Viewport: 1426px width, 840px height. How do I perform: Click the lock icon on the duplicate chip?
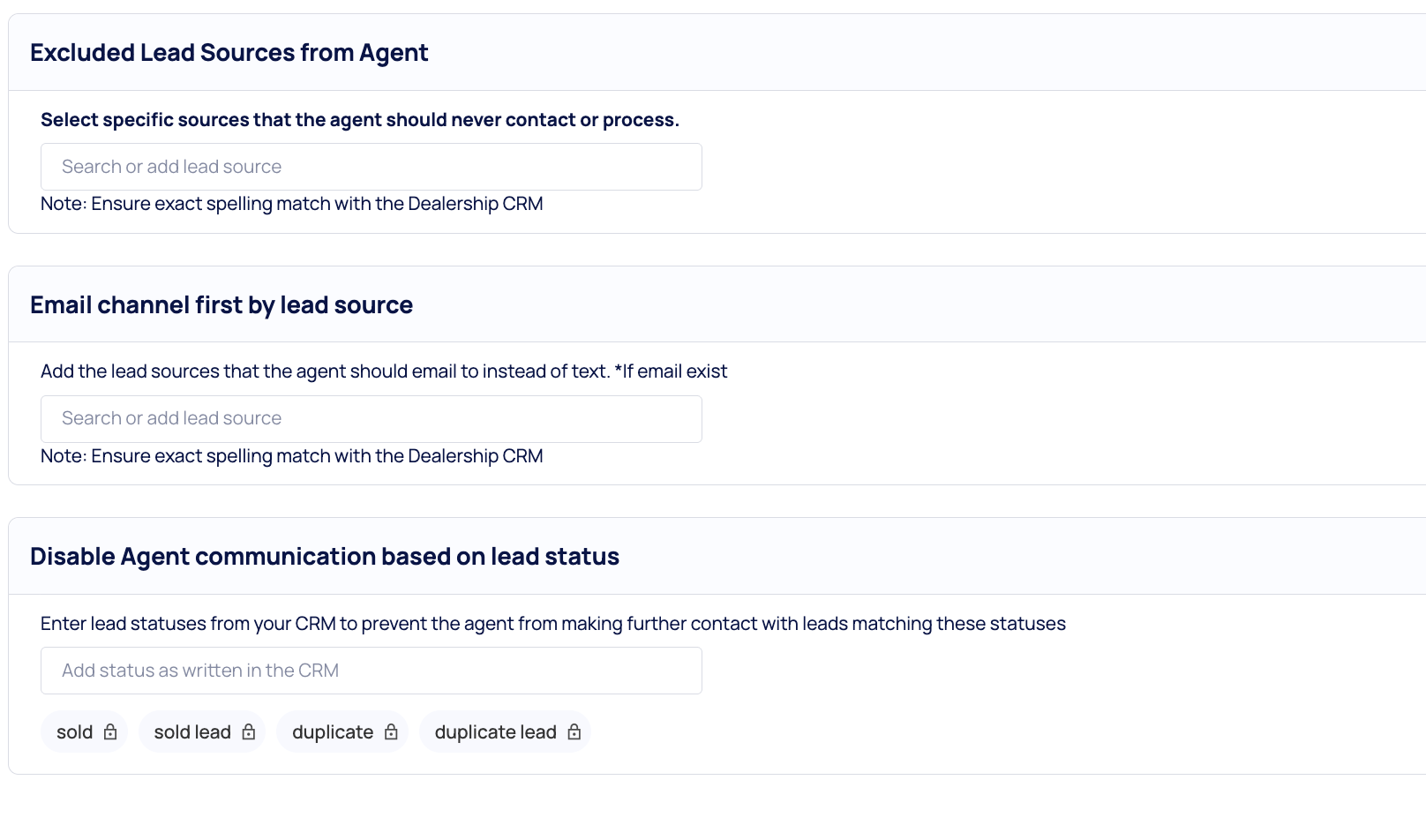coord(391,732)
